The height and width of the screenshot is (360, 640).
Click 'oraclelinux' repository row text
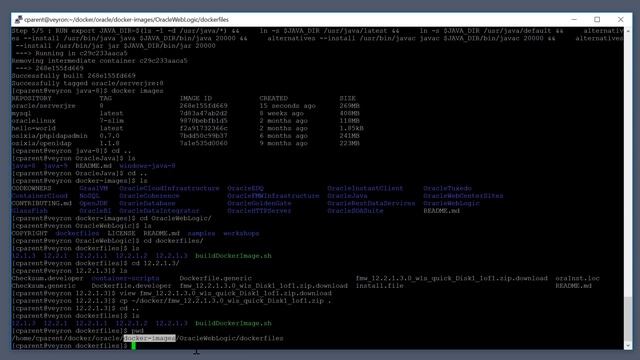coord(33,121)
